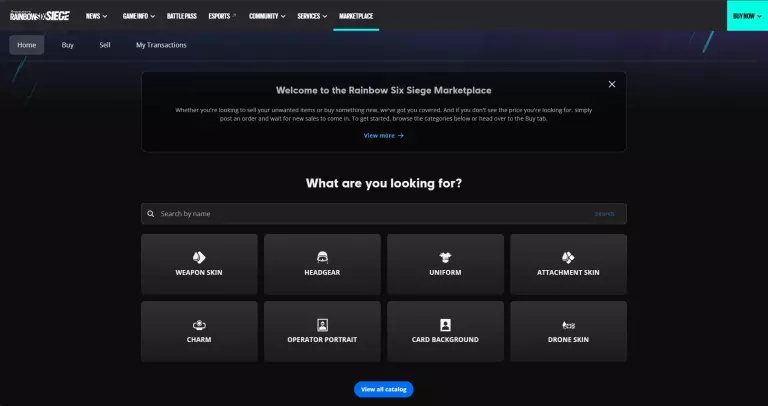The height and width of the screenshot is (406, 768).
Task: Click the welcome banner heading text
Action: (x=384, y=90)
